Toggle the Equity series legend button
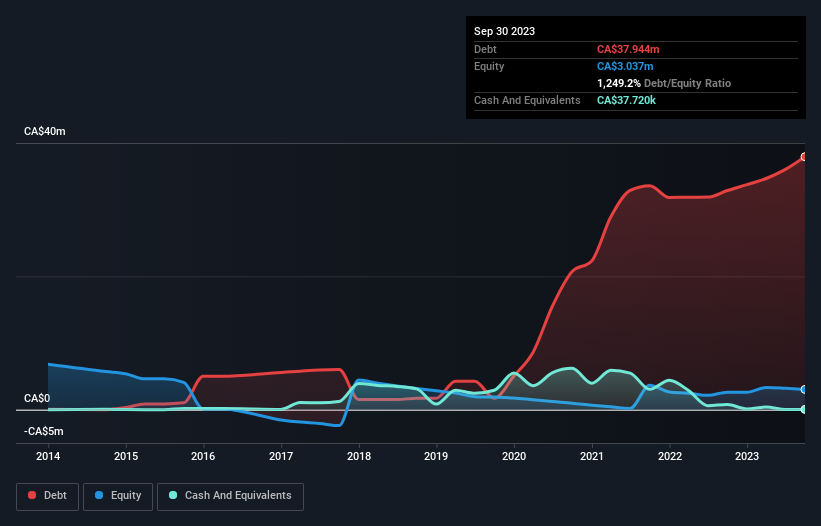This screenshot has height=526, width=821. pos(118,496)
